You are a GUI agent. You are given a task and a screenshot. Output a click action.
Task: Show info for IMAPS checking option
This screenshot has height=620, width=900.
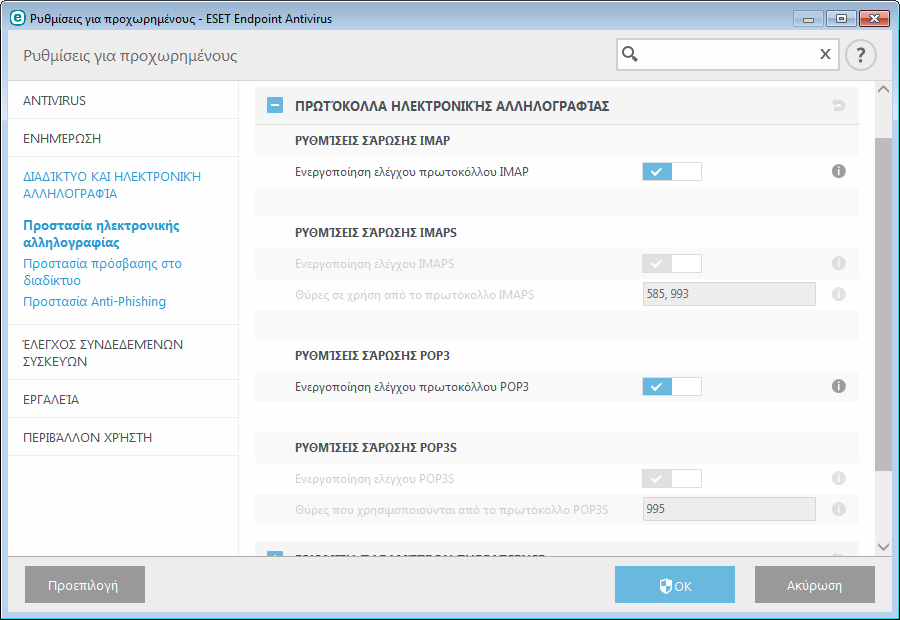pos(839,263)
